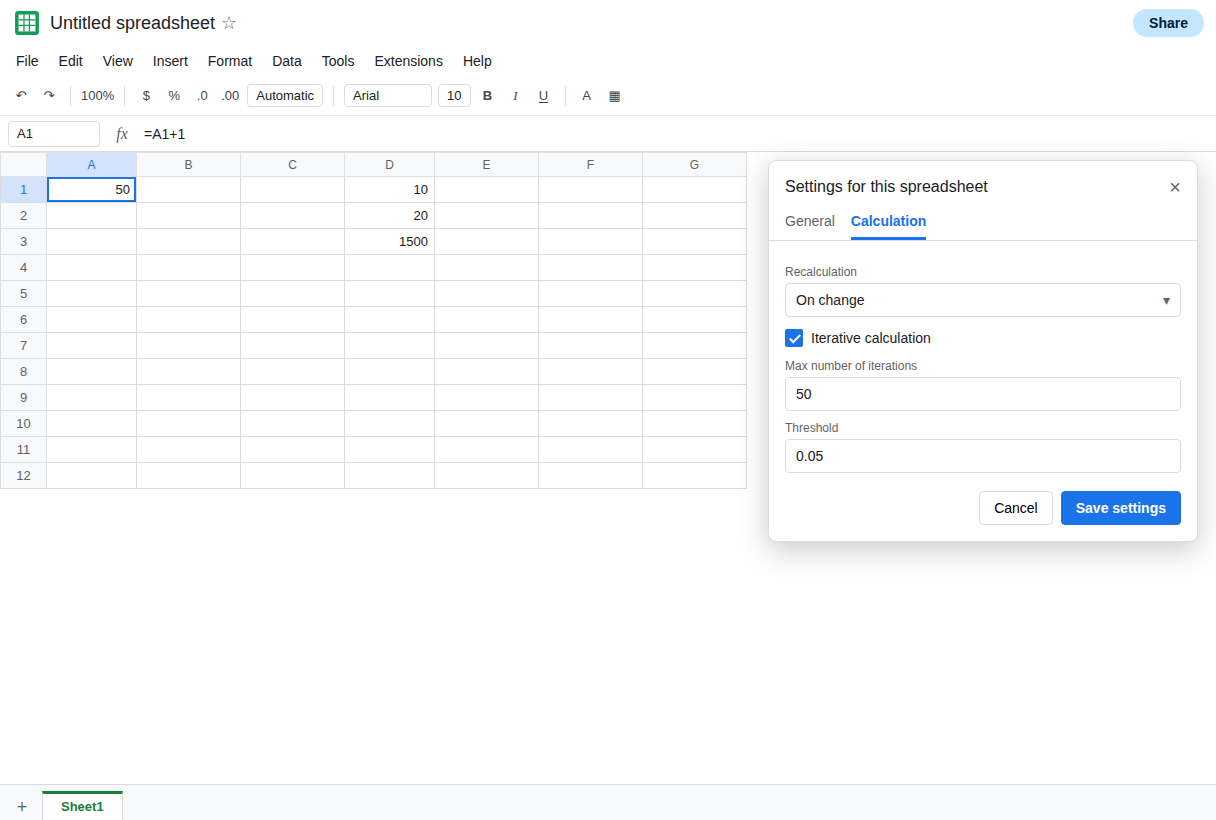Click the Google Sheets logo icon
Screen dimensions: 1216x820
point(27,23)
